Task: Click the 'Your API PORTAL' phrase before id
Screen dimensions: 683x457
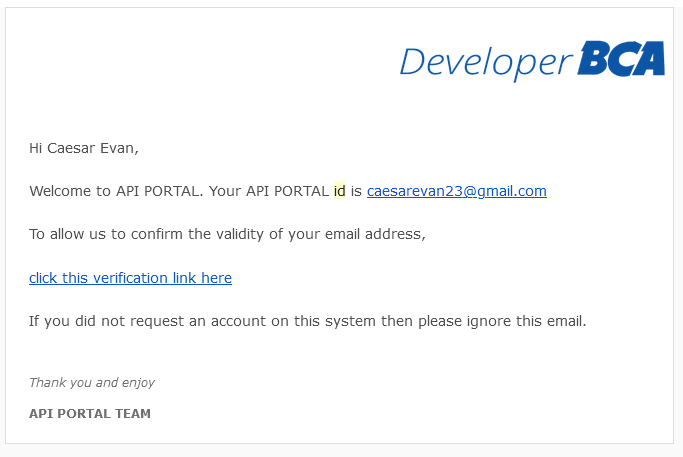Action: (269, 191)
